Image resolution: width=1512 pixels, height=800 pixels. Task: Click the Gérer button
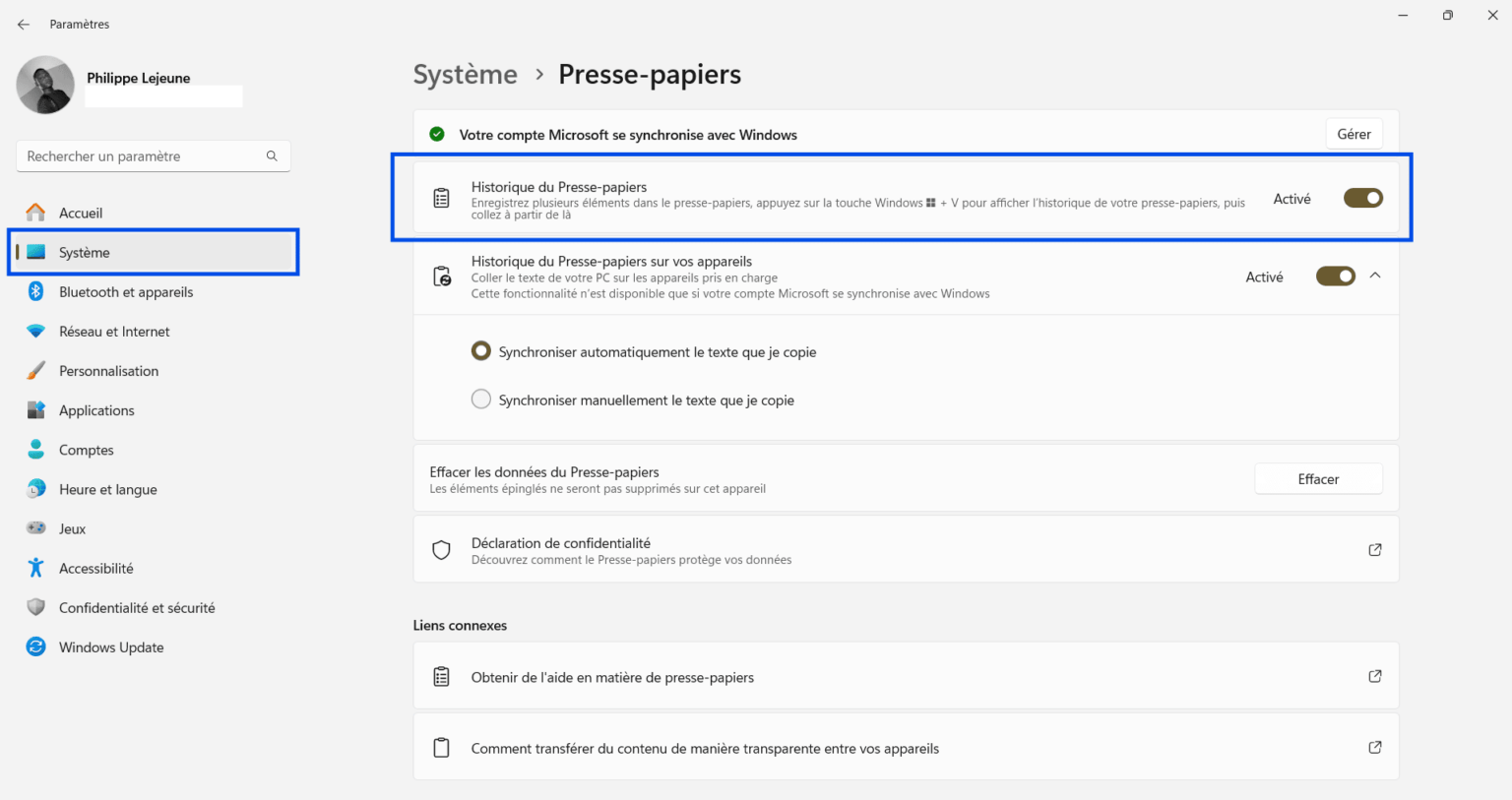pos(1354,134)
